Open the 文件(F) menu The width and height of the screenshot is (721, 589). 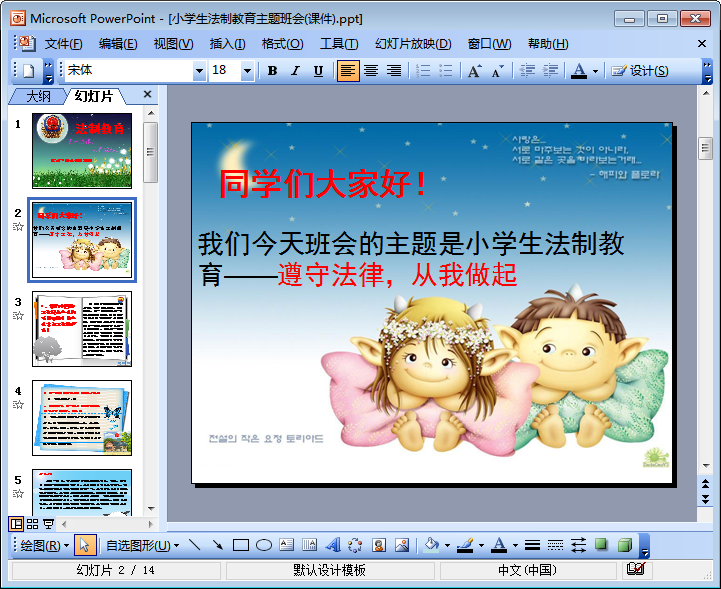[63, 44]
